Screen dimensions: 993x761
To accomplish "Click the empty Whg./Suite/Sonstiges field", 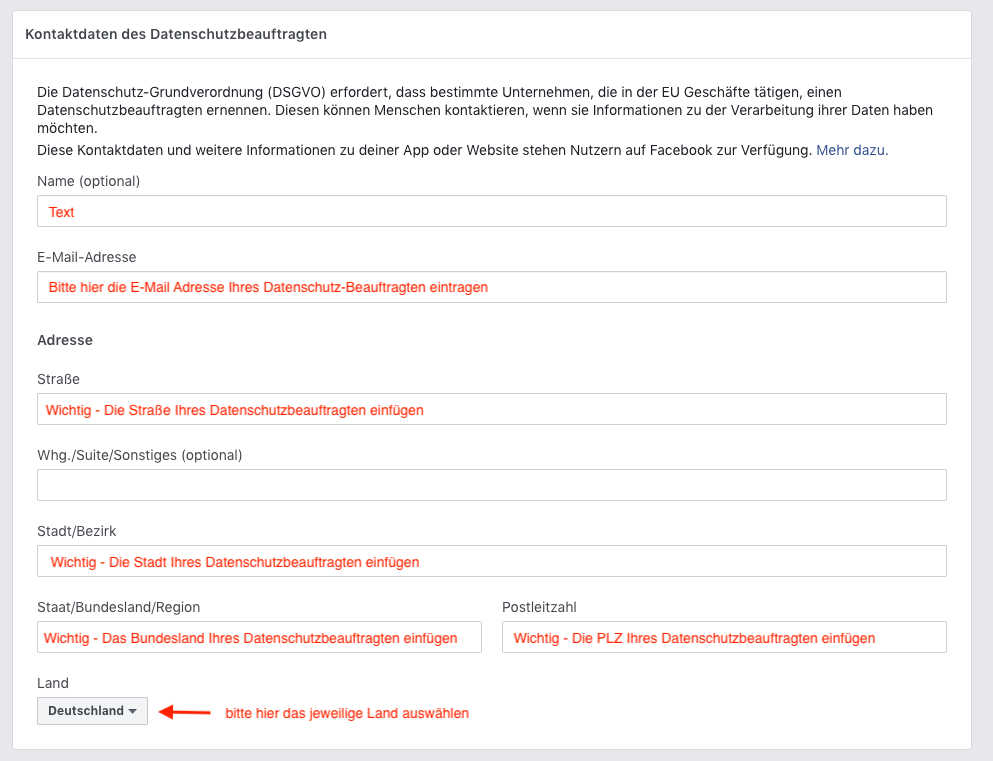I will (x=491, y=485).
